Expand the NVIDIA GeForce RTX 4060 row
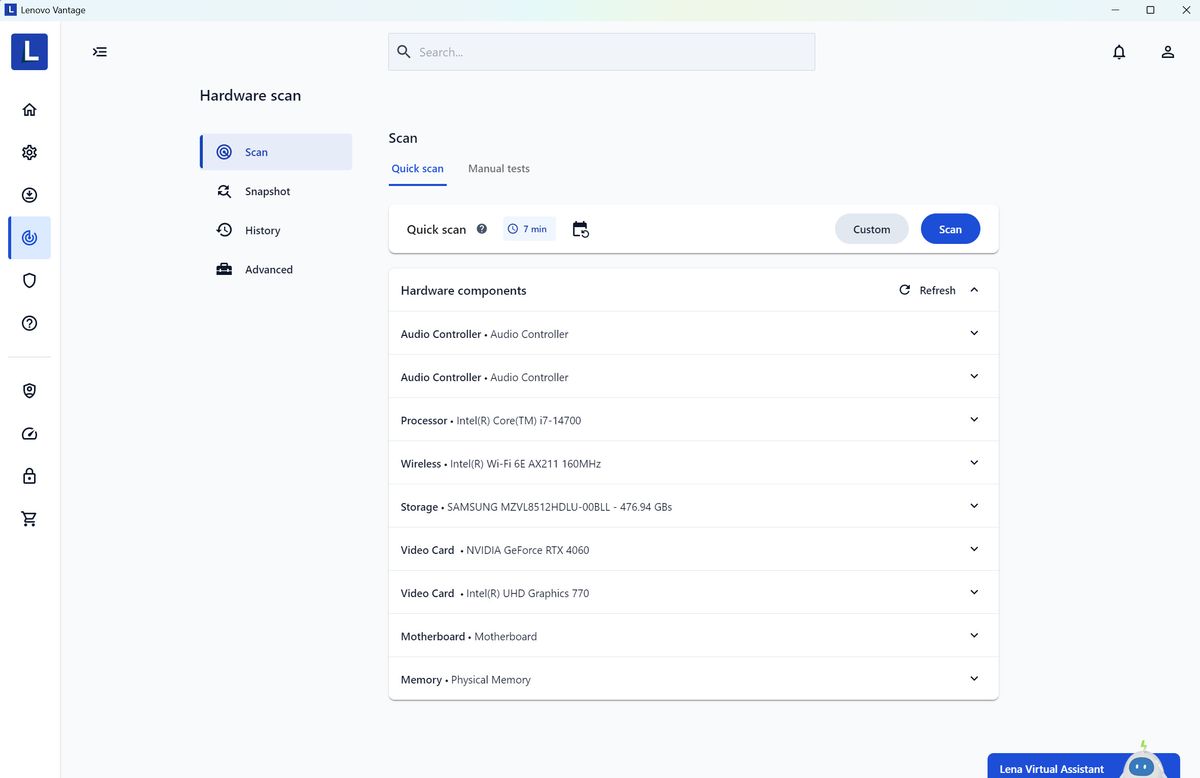This screenshot has height=778, width=1200. click(x=693, y=549)
